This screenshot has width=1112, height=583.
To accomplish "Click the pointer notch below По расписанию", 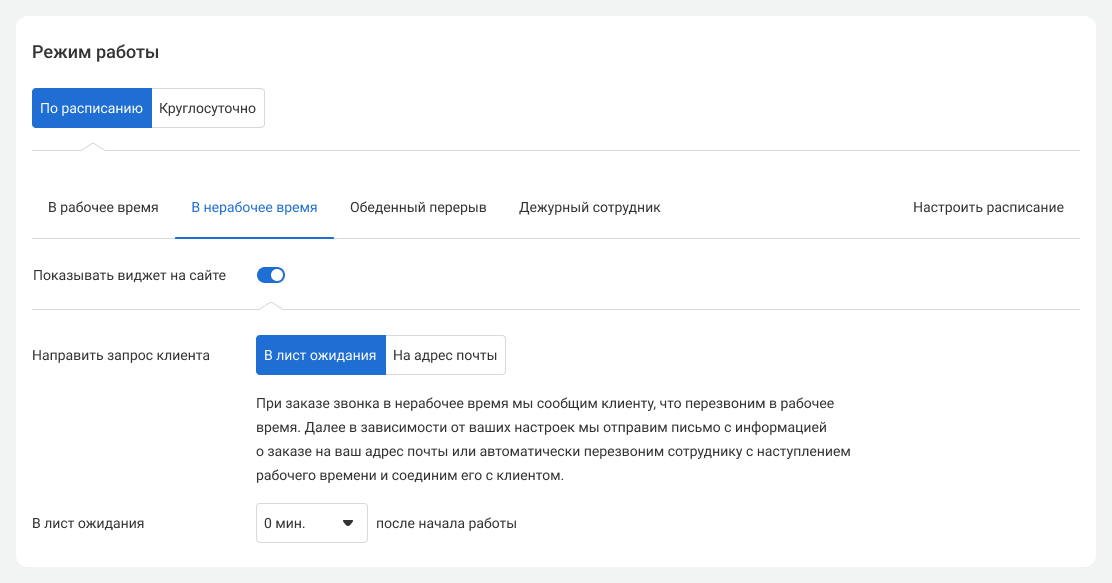I will click(92, 147).
